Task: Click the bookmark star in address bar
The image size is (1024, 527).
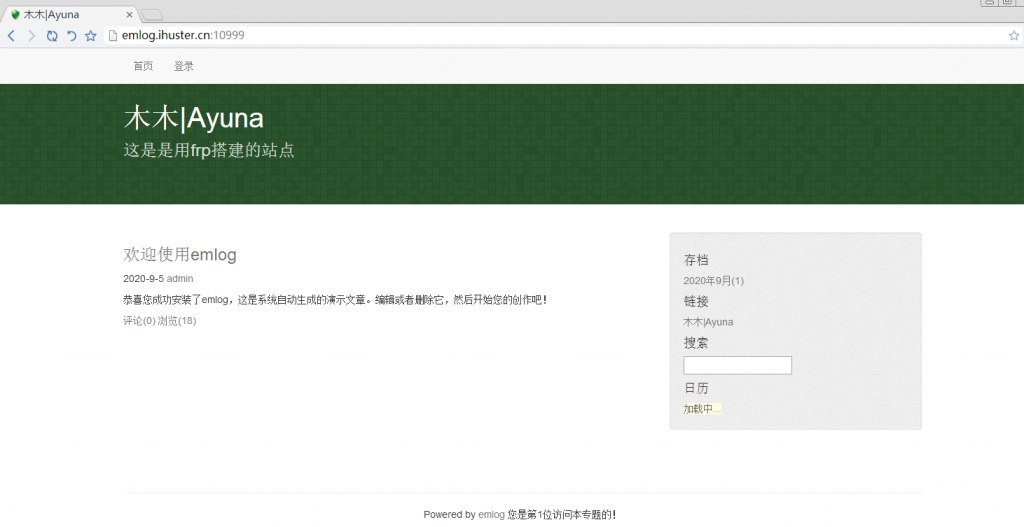Action: 1014,35
